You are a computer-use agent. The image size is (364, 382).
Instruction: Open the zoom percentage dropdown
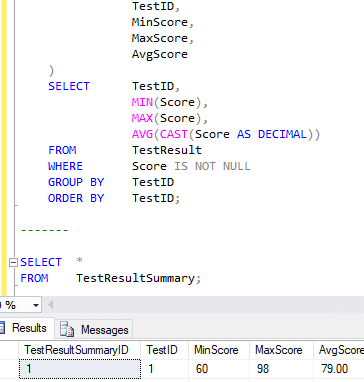pyautogui.click(x=36, y=305)
